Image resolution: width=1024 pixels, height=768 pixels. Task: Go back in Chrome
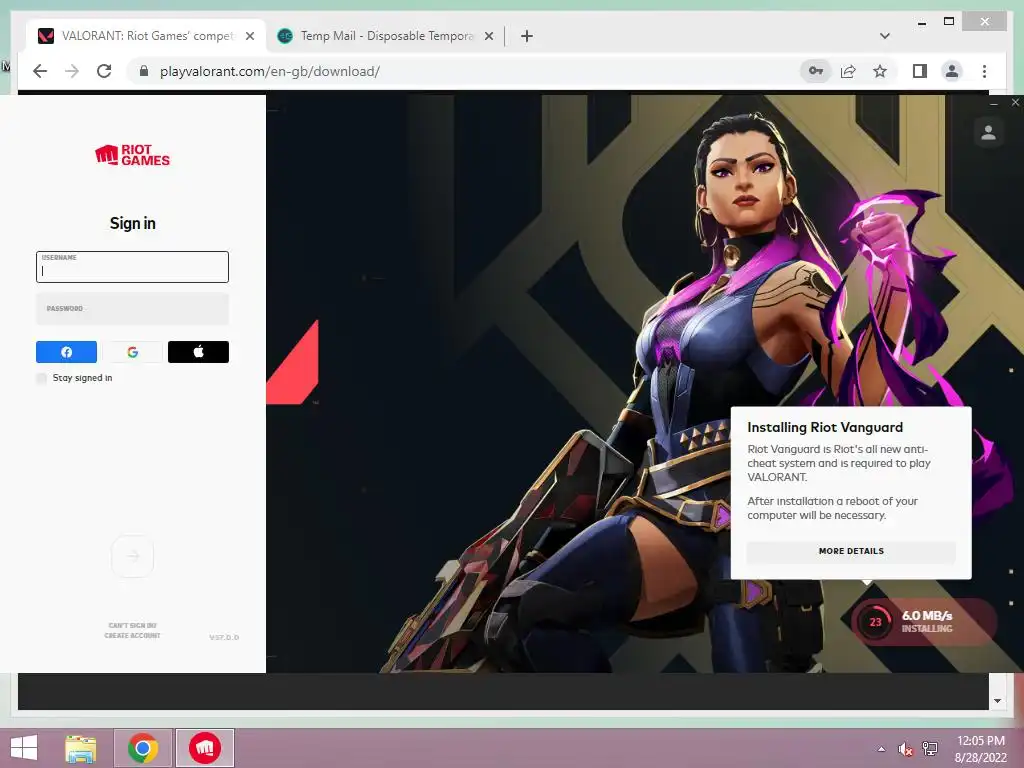[40, 71]
